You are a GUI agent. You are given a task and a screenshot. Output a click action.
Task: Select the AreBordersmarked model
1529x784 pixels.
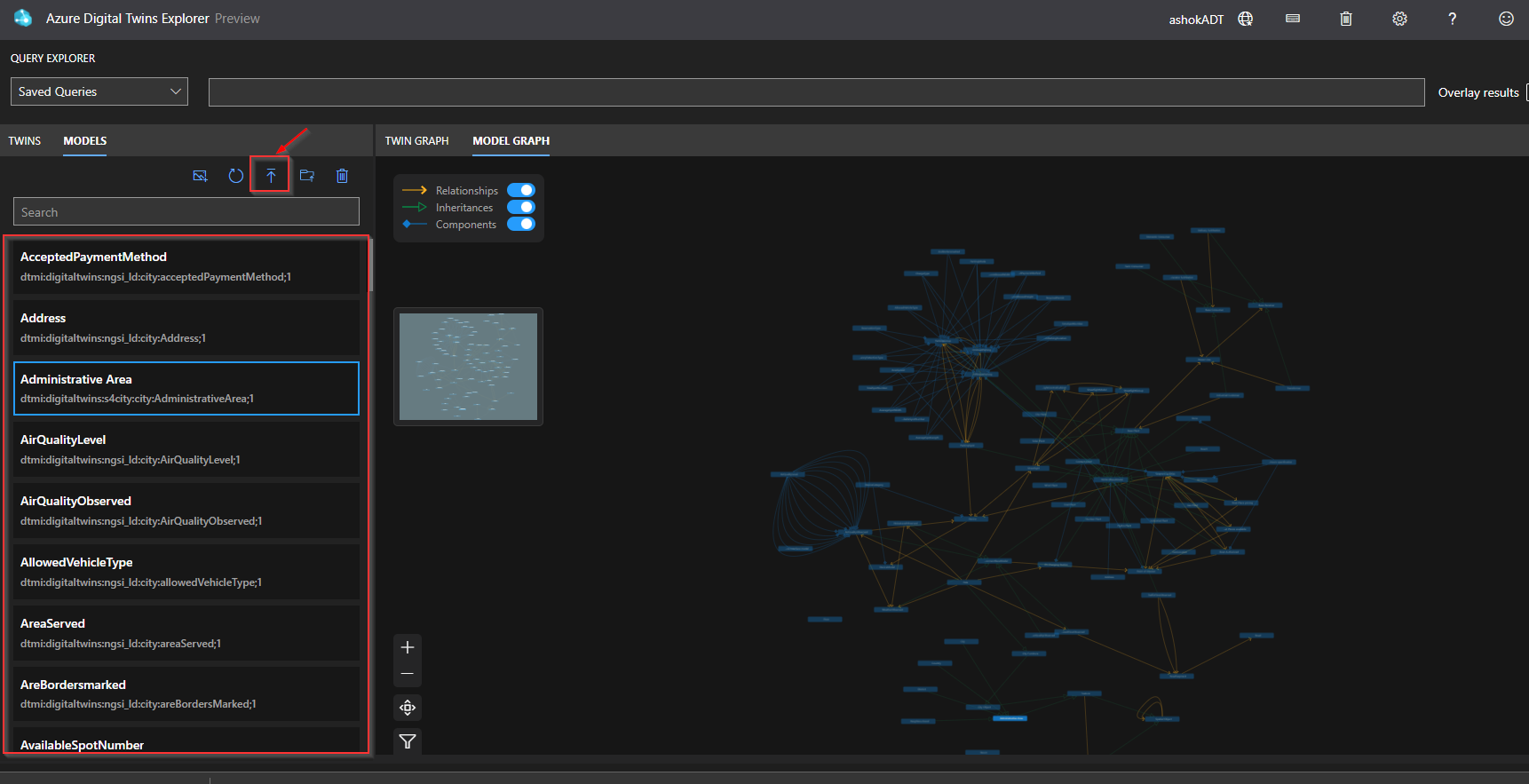(186, 693)
